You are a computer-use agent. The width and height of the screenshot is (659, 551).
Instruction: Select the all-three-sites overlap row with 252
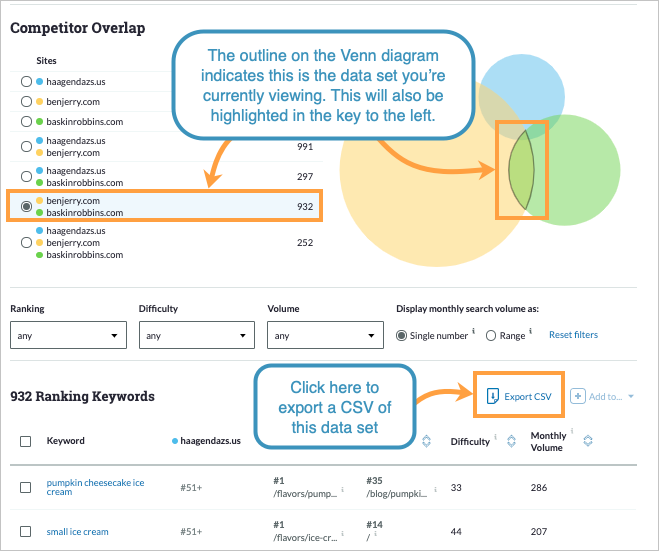click(26, 242)
